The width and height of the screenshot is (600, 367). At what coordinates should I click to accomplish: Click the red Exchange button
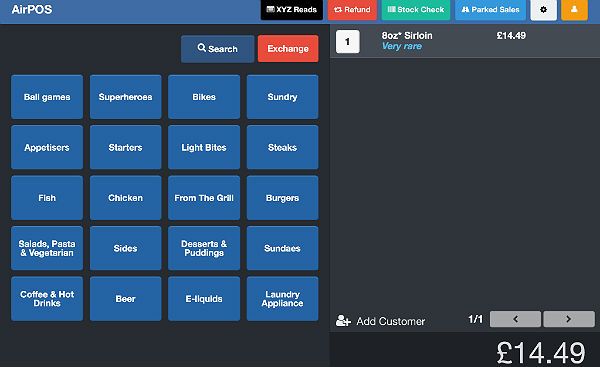288,49
